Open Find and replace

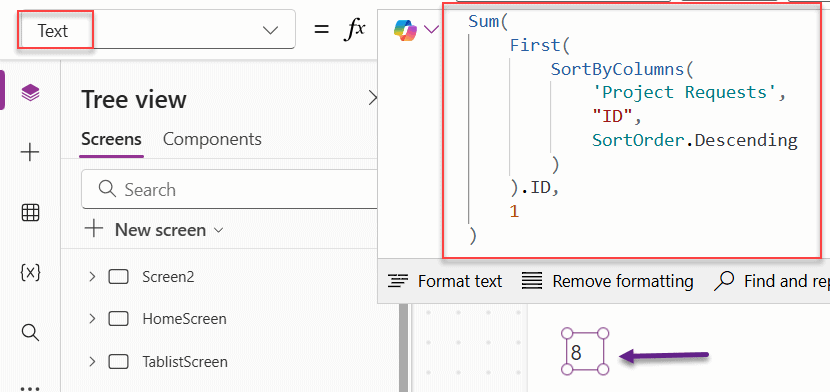pos(772,281)
